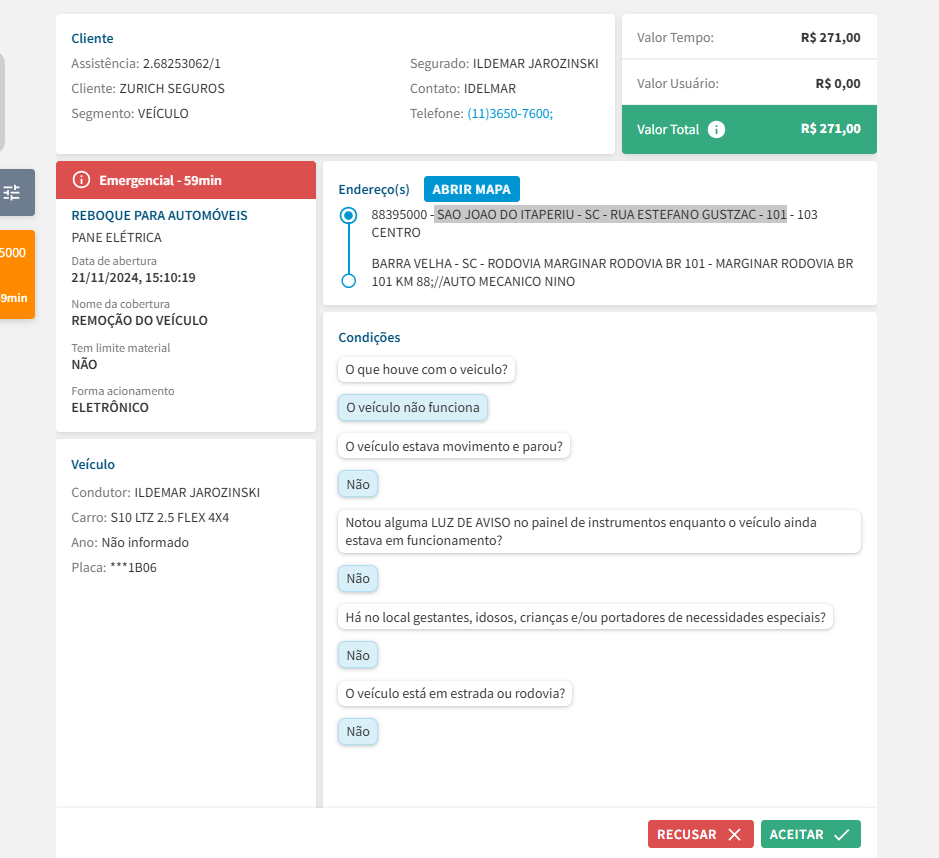
Task: Click the REBOQUE PARA AUTOMÓVEIS heading
Action: [160, 215]
